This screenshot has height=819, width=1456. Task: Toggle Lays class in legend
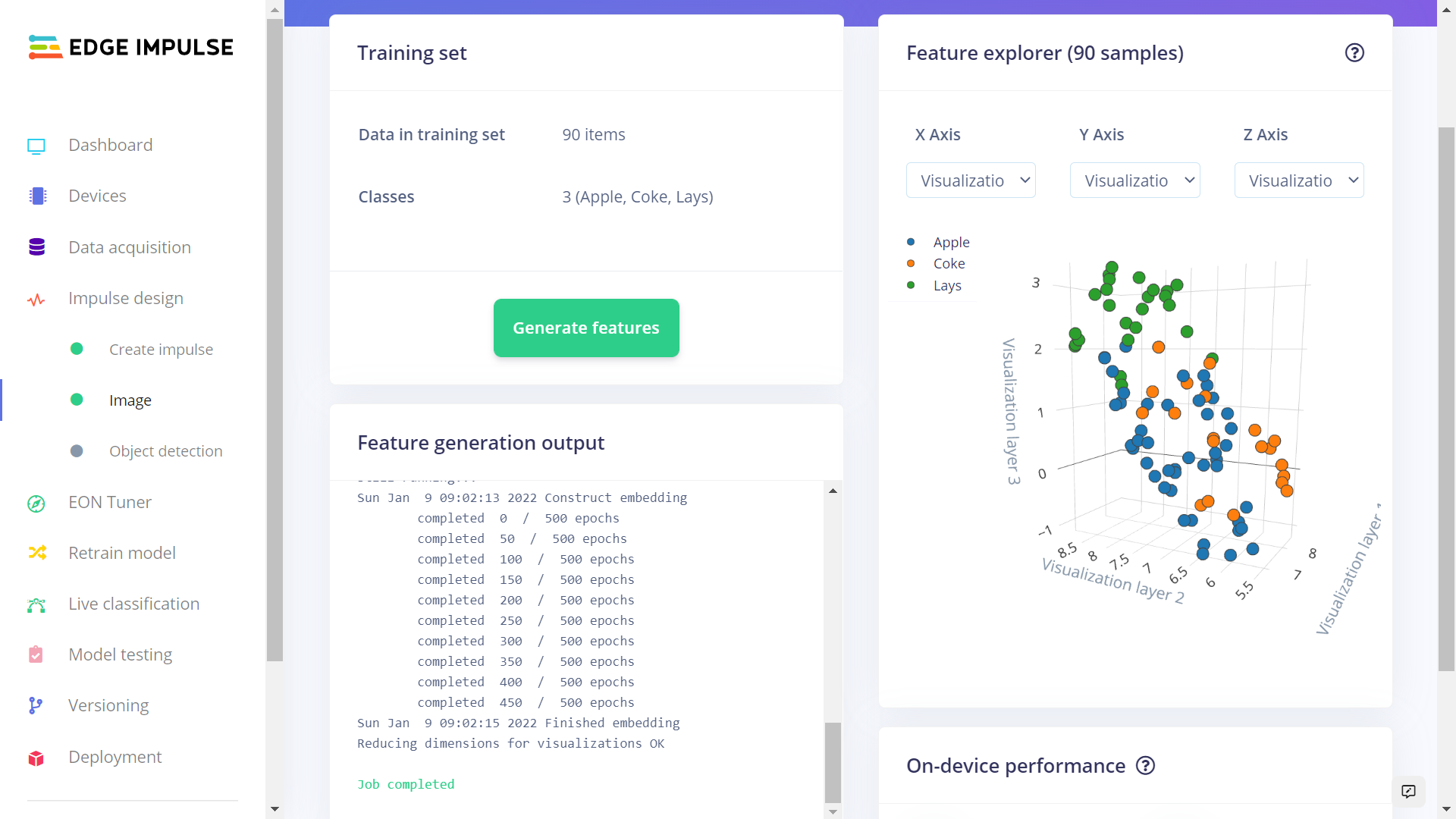tap(946, 285)
